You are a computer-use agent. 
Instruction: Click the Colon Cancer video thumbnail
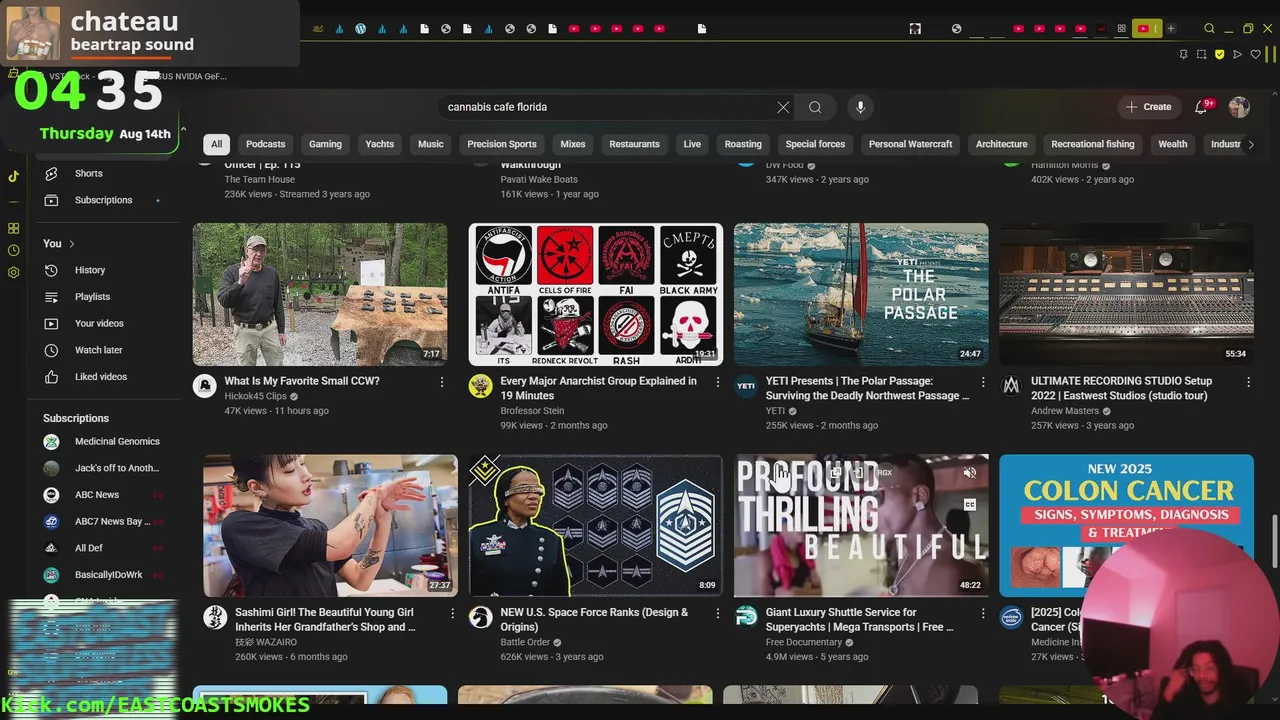(1126, 526)
